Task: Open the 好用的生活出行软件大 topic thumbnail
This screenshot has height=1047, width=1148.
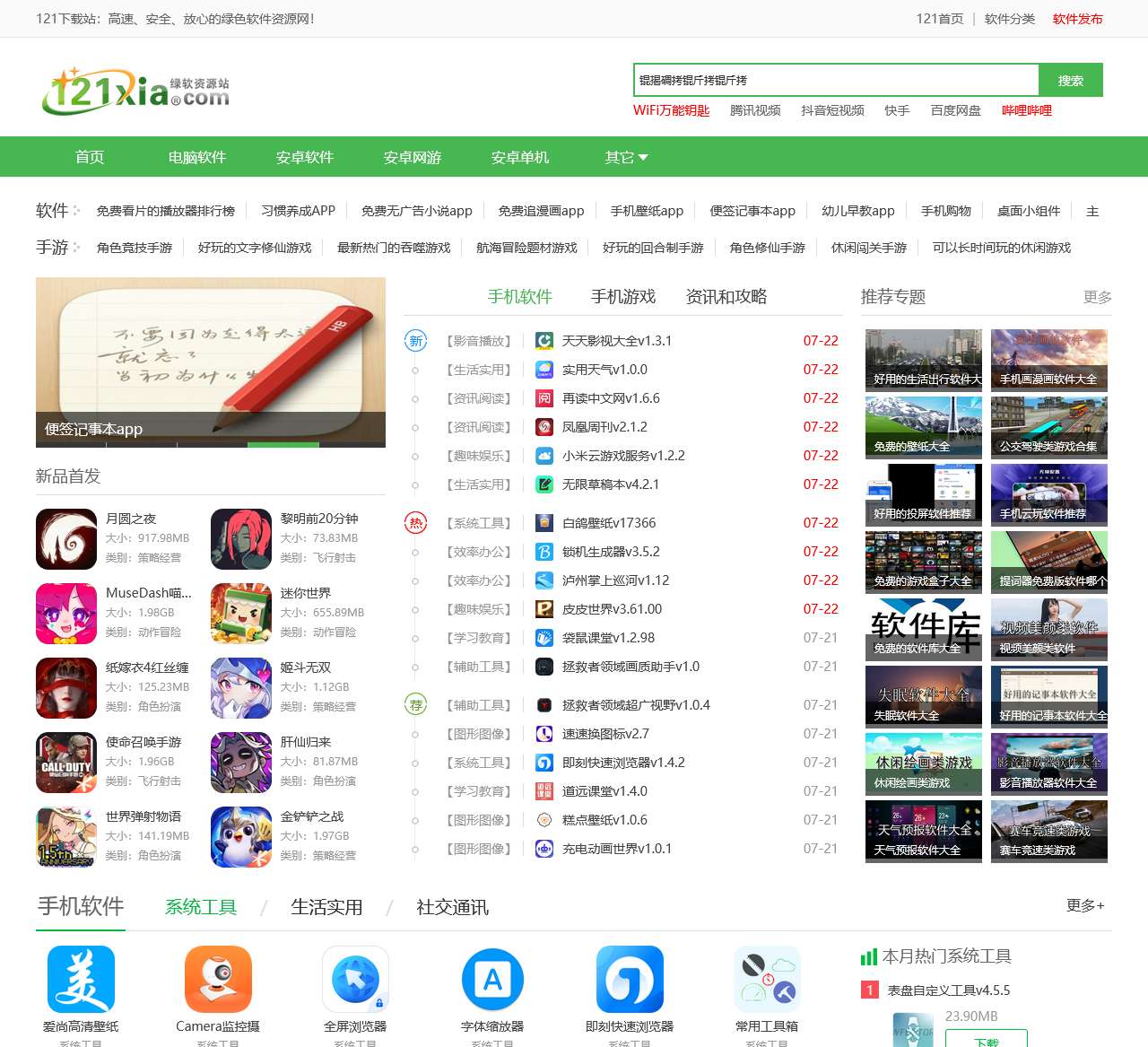Action: click(x=924, y=361)
